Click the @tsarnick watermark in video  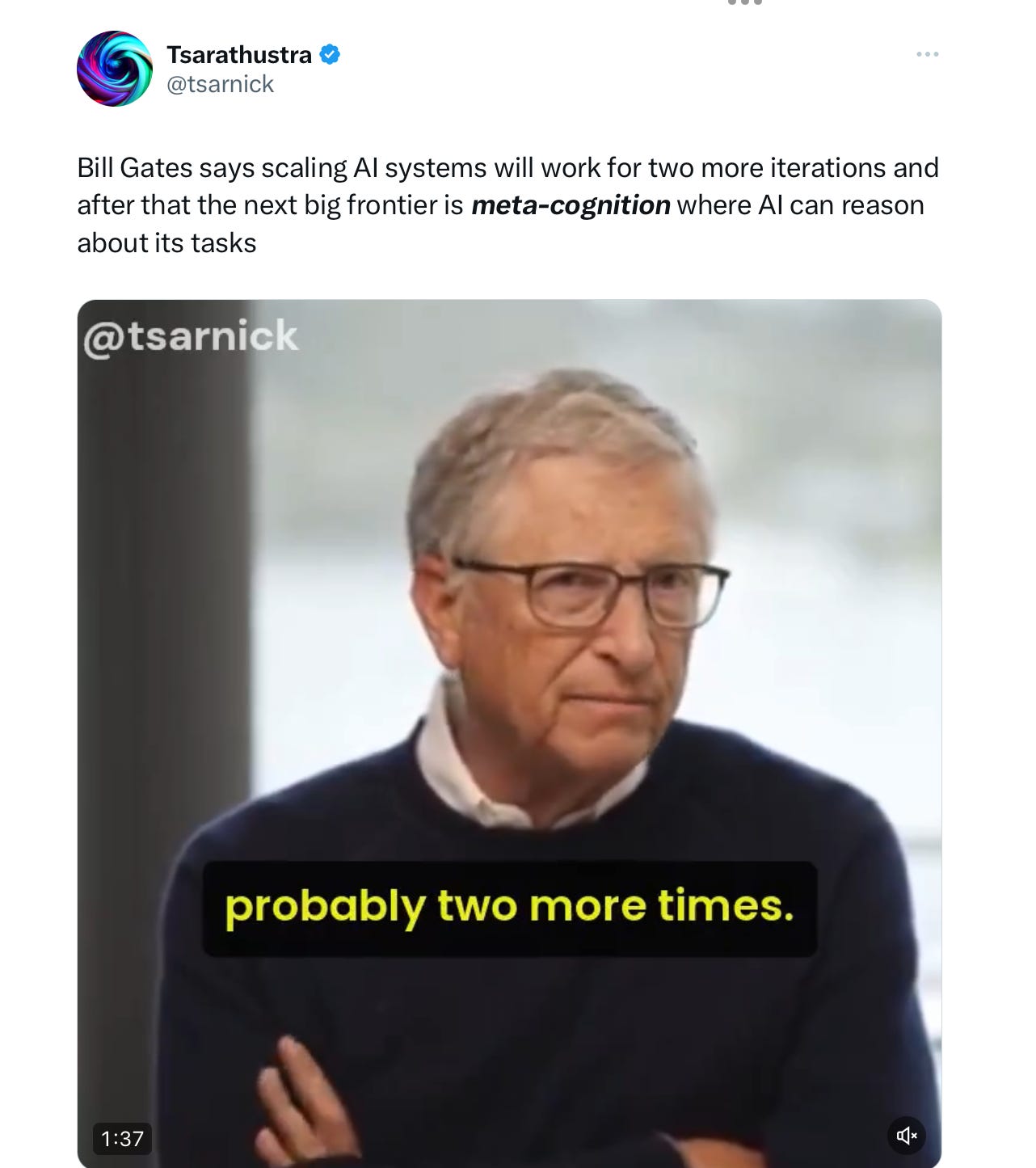point(191,336)
